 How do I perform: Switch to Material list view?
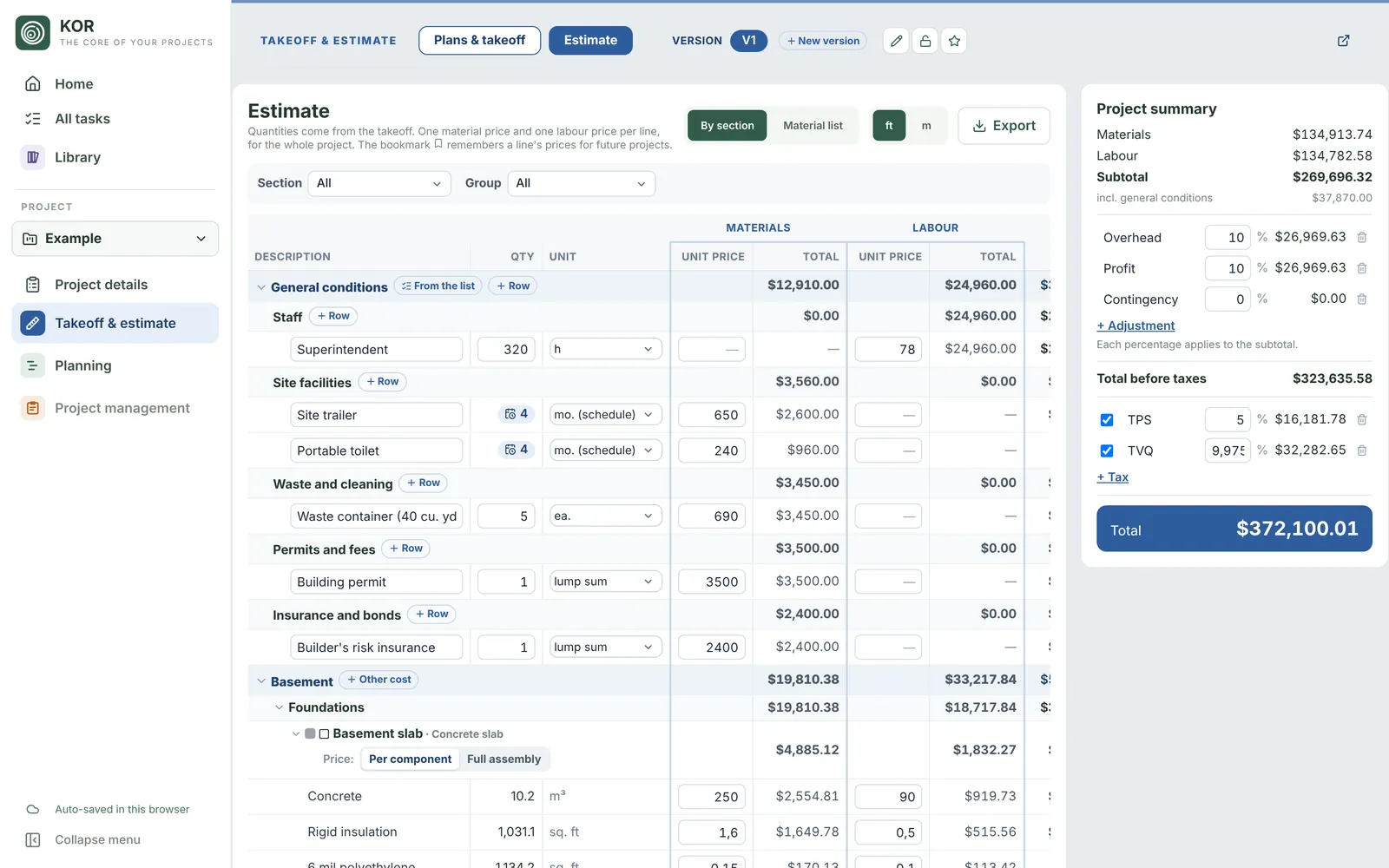[x=813, y=126]
